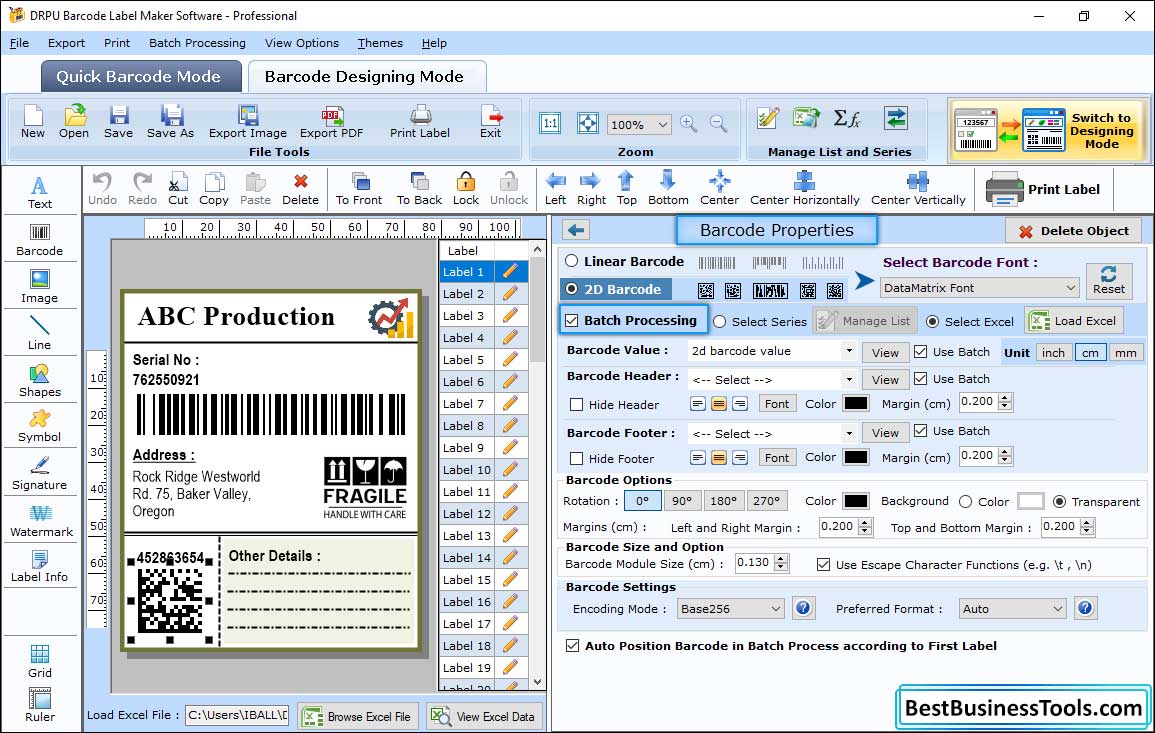Click the back arrow in properties panel
Screen dimensions: 1155x733
coord(576,231)
